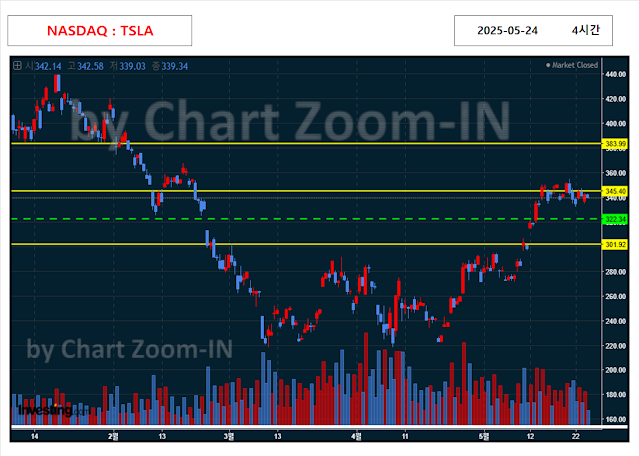This screenshot has width=639, height=456.
Task: Click the close value 339.34
Action: tap(174, 66)
